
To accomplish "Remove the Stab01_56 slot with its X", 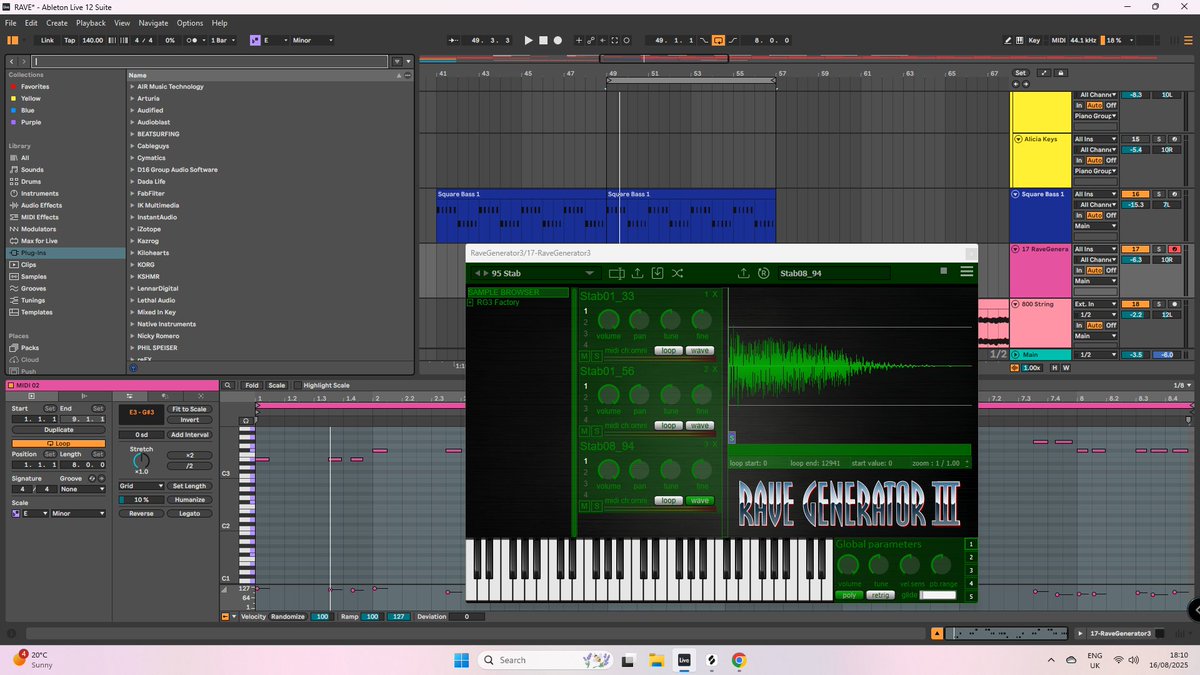I will [x=714, y=369].
